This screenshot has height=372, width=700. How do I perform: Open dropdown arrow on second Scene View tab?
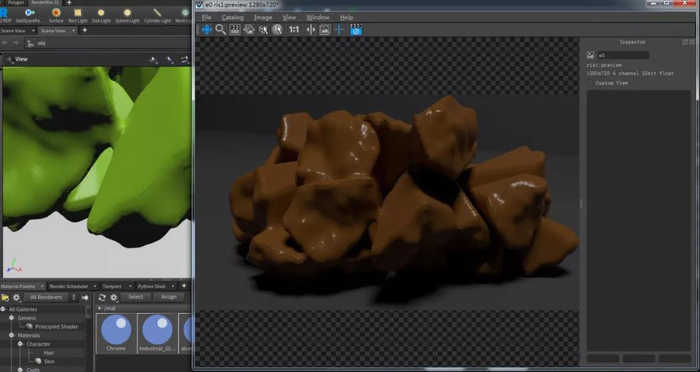pos(73,30)
